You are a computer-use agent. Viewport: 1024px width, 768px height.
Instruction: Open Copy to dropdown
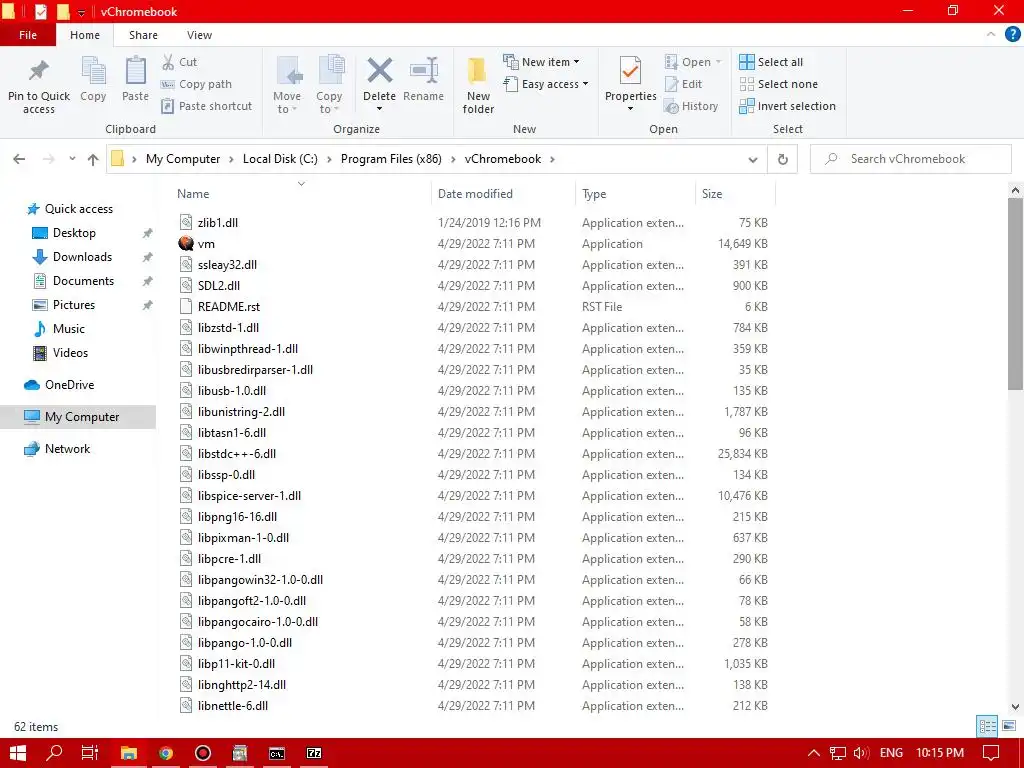(329, 85)
